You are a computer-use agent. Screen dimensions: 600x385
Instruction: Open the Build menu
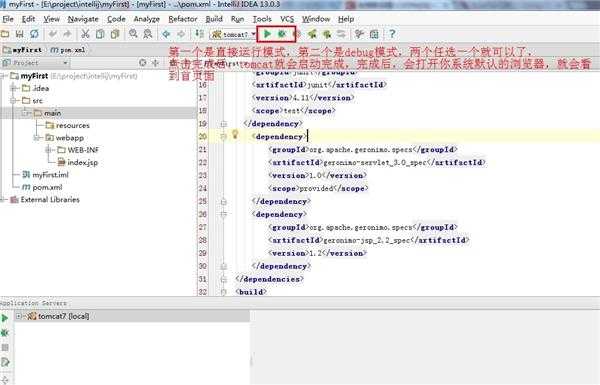point(214,19)
